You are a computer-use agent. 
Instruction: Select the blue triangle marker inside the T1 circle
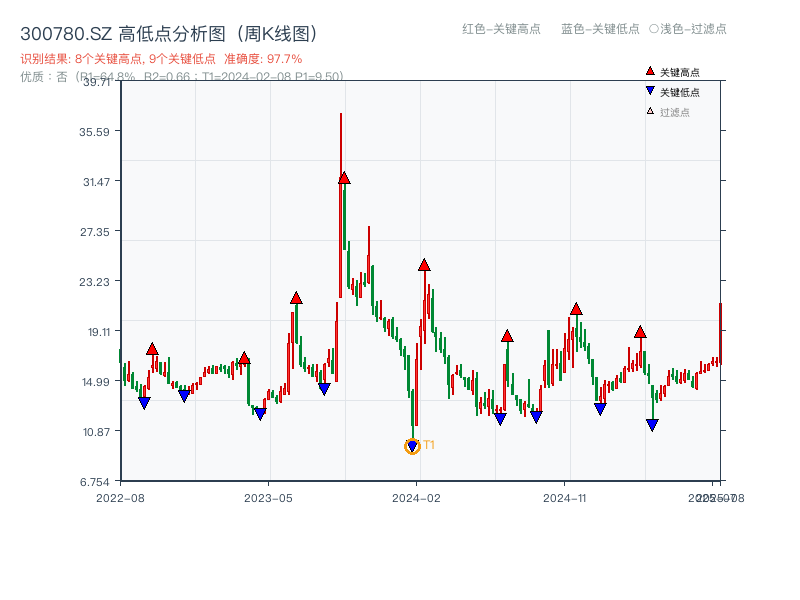[x=412, y=445]
